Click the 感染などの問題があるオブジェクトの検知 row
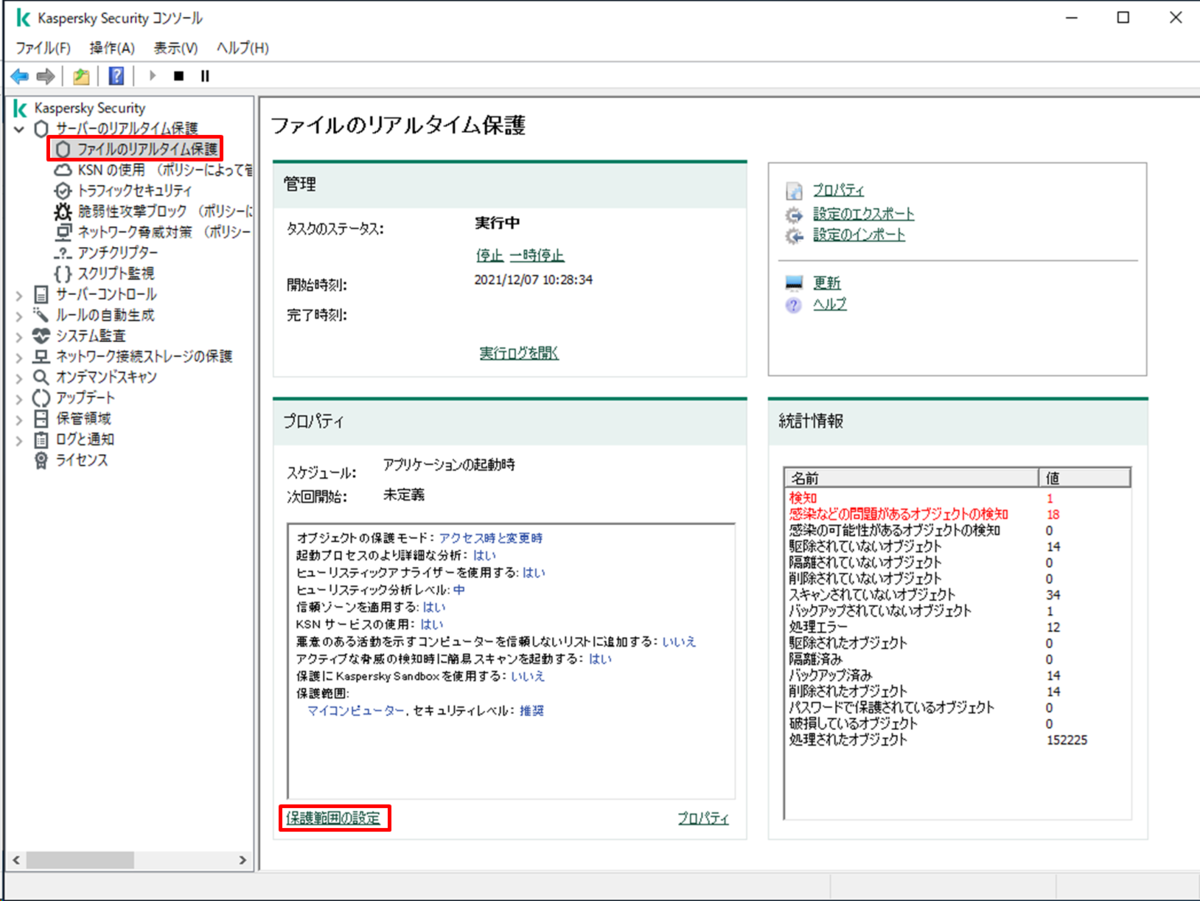The width and height of the screenshot is (1200, 901). (957, 513)
